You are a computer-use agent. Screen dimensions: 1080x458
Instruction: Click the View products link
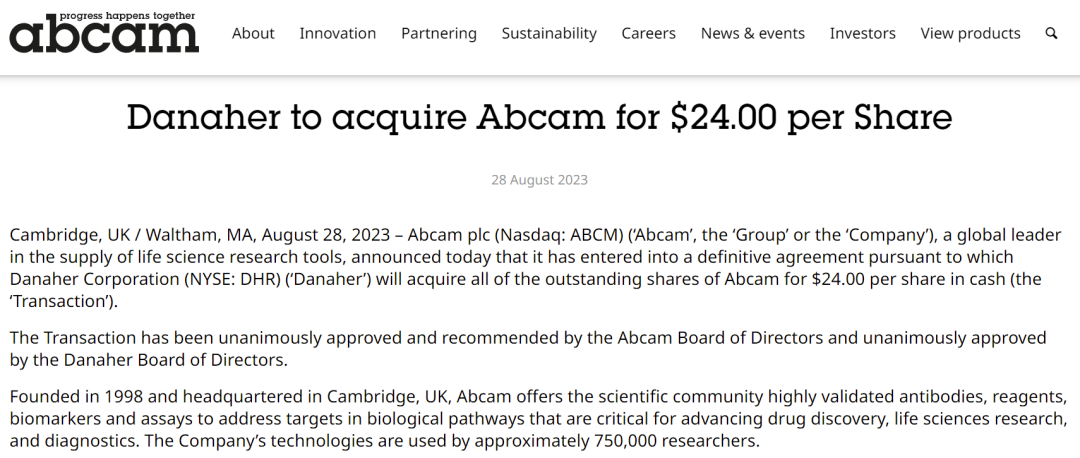[x=971, y=34]
